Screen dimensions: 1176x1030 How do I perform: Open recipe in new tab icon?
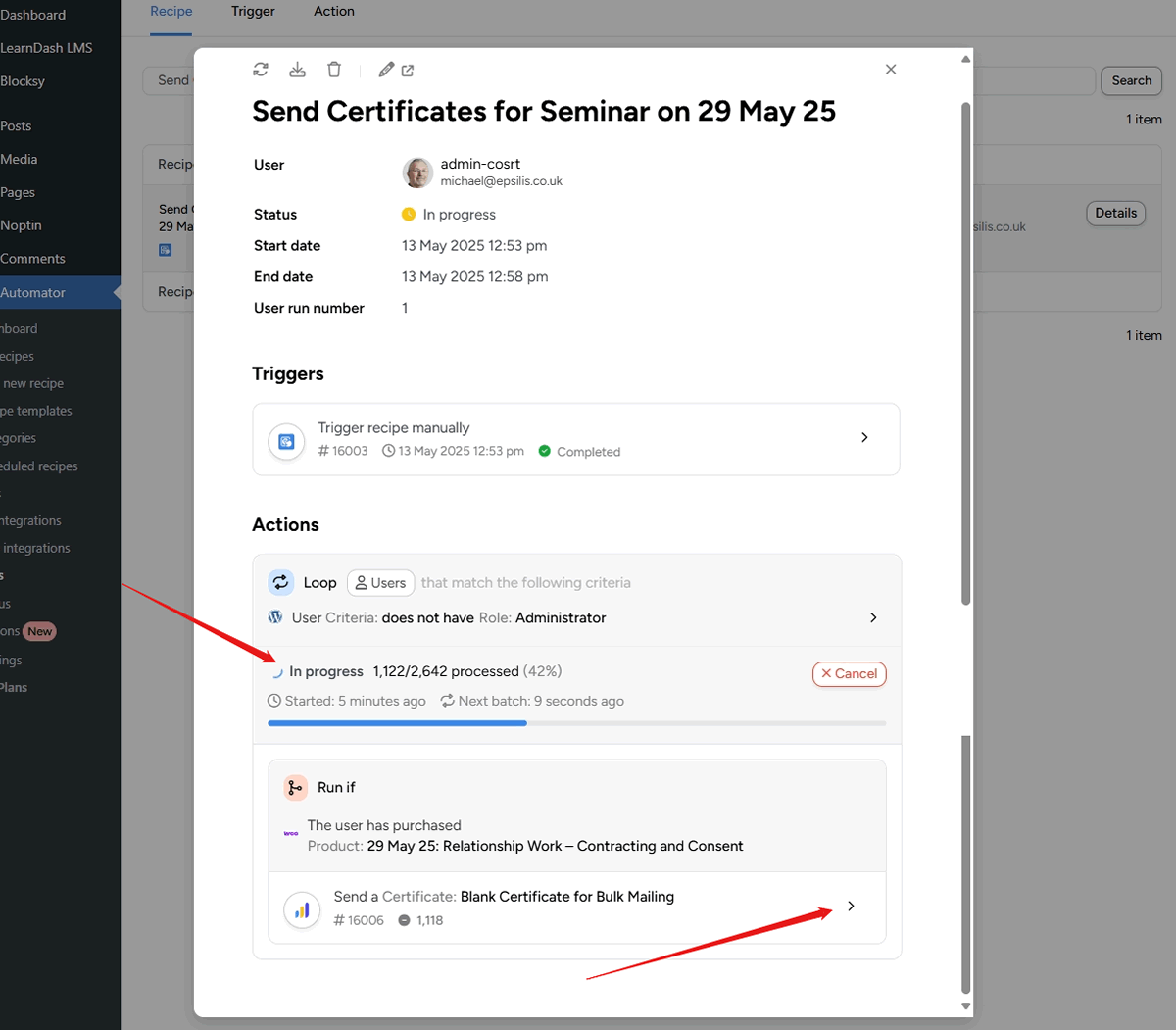[408, 71]
